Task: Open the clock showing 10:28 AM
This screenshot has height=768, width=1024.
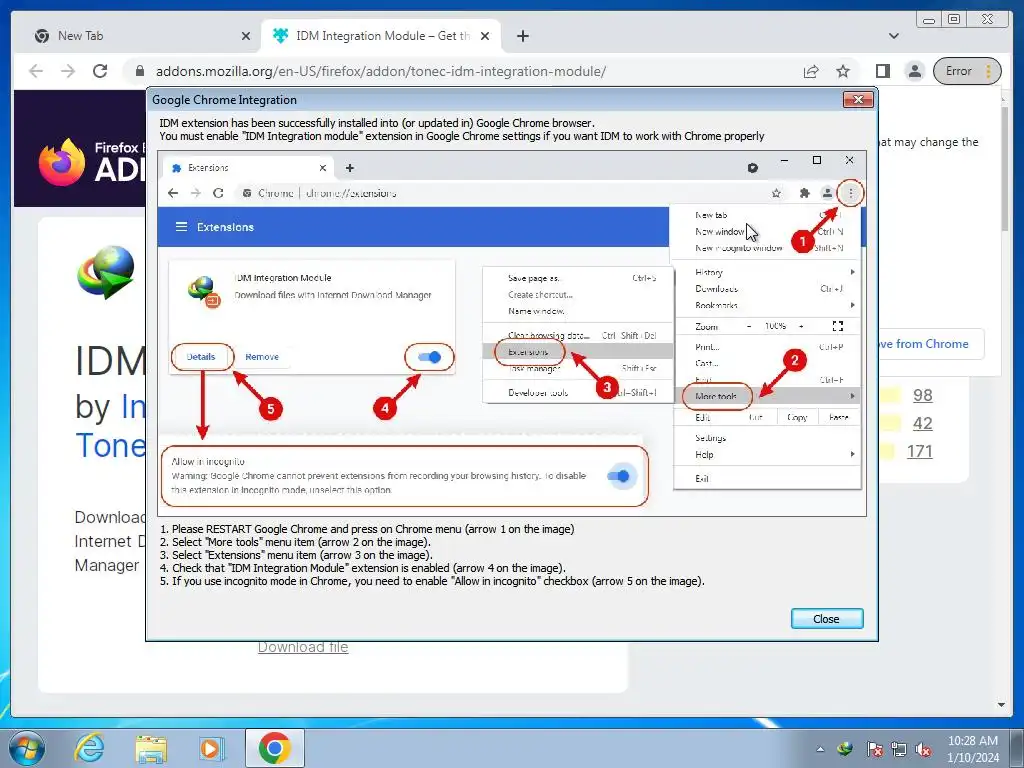Action: tap(973, 749)
